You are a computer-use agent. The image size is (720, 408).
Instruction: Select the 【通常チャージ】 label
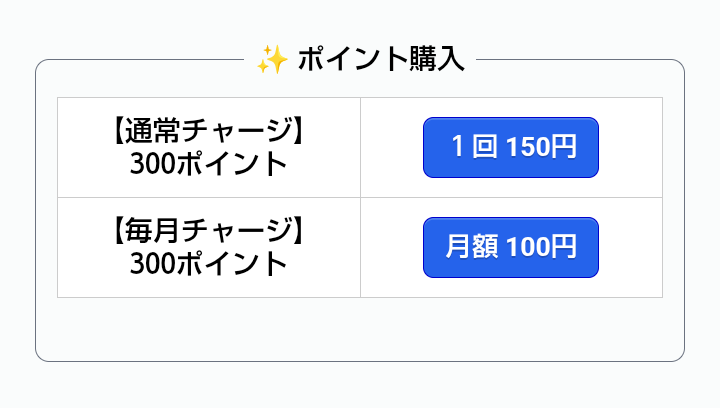[x=208, y=131]
